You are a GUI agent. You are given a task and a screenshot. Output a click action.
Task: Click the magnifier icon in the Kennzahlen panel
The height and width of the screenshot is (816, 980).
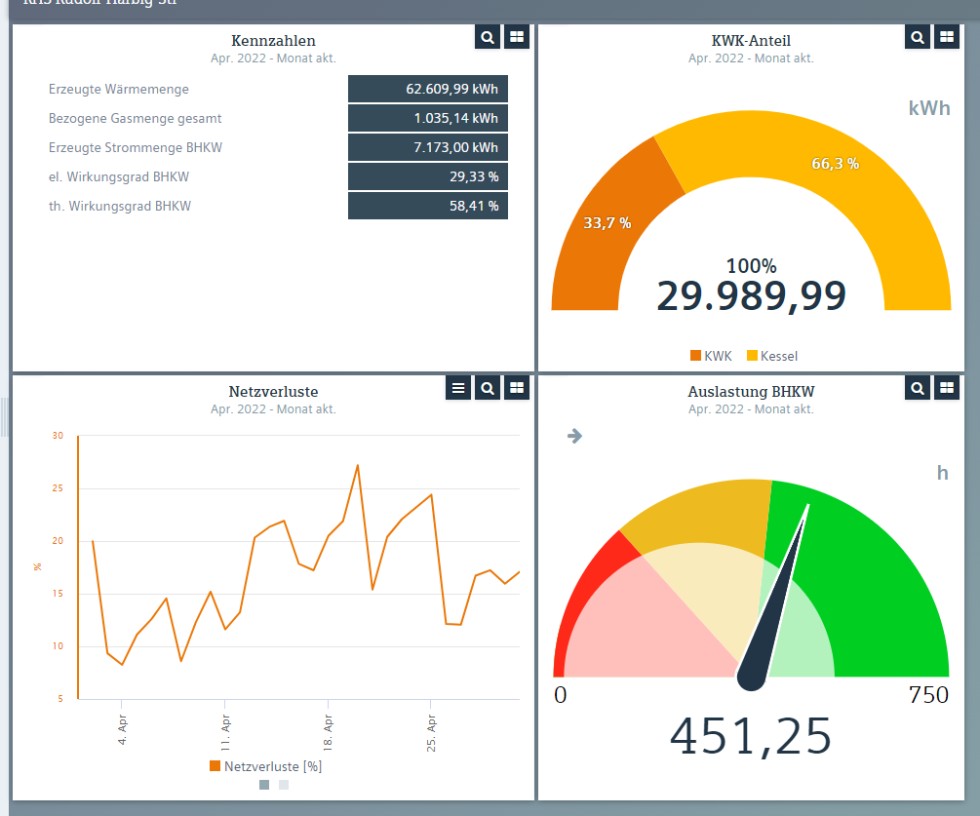coord(487,37)
